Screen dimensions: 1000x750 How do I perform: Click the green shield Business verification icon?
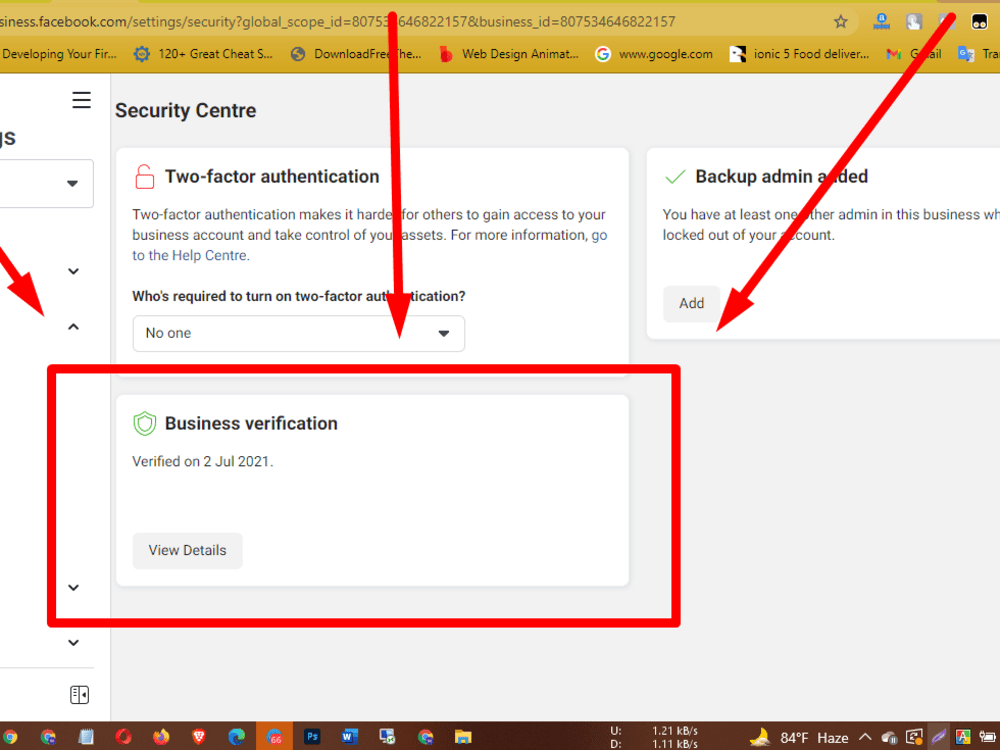tap(145, 423)
